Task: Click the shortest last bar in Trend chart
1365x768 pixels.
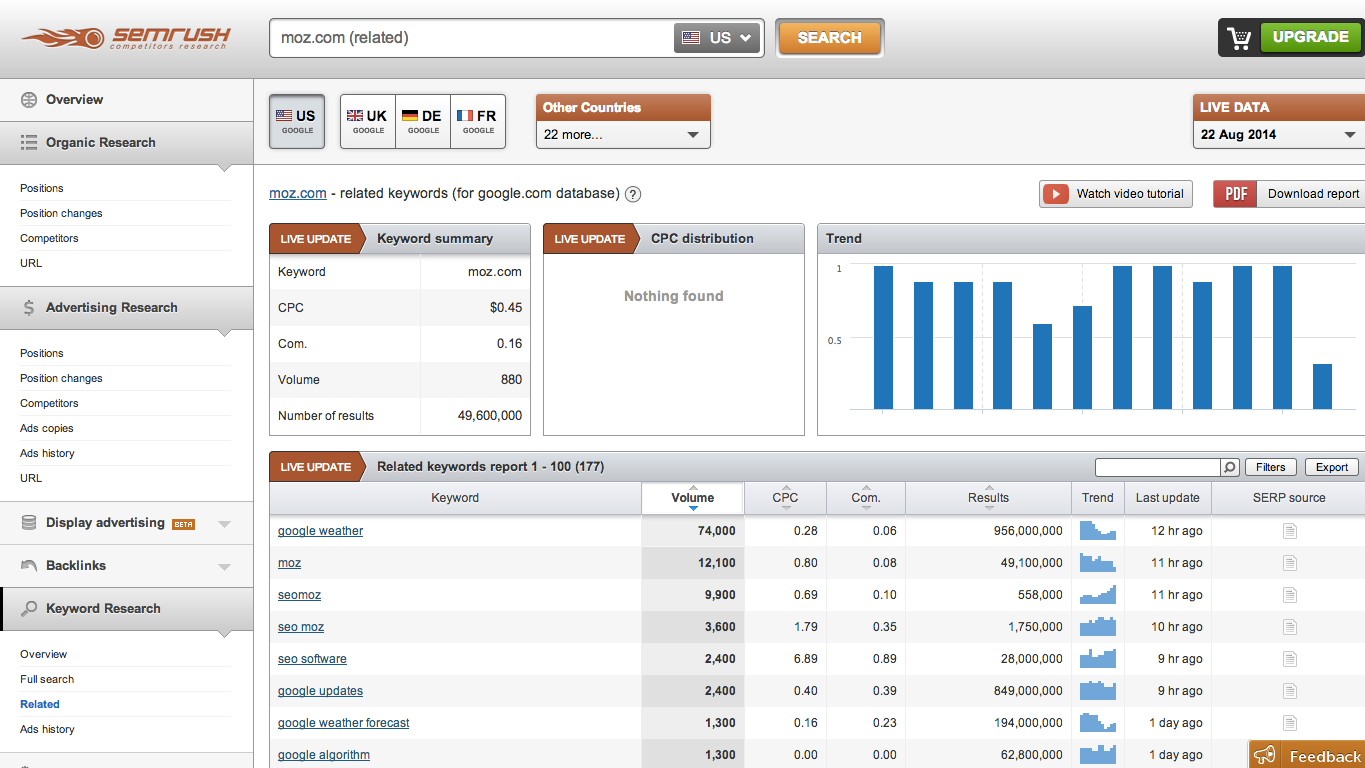Action: [1322, 386]
